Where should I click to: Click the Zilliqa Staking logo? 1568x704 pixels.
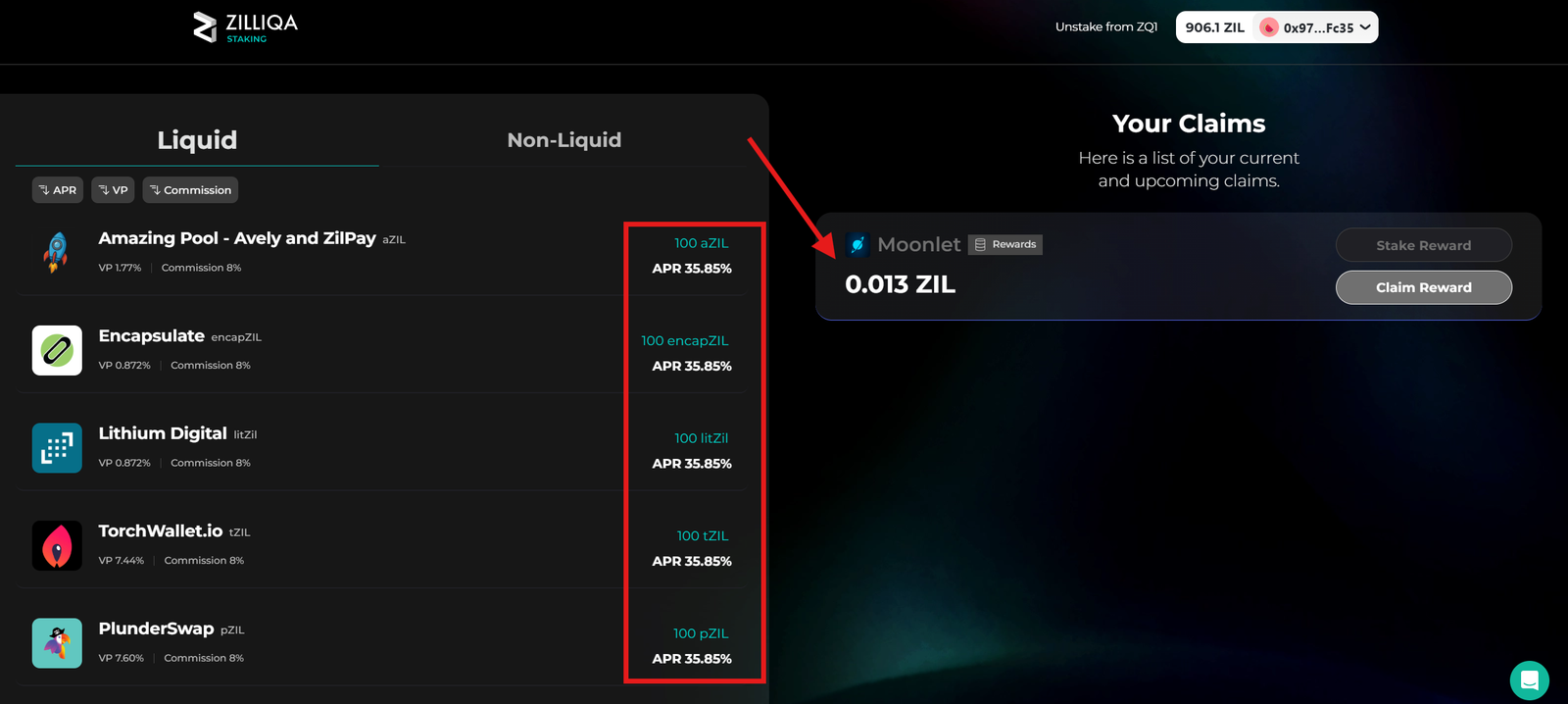(x=243, y=26)
